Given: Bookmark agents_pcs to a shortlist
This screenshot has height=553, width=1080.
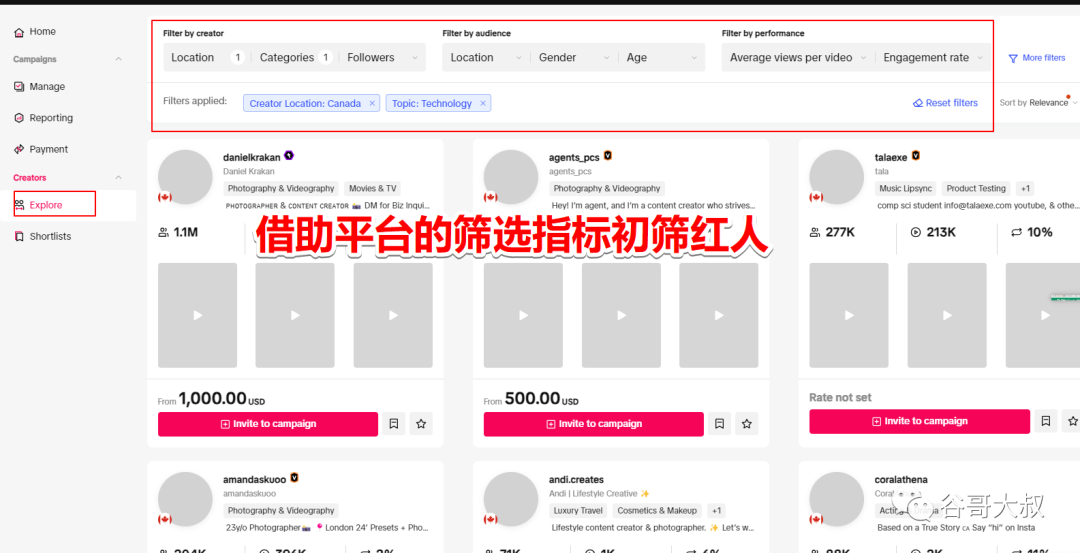Looking at the screenshot, I should 720,424.
